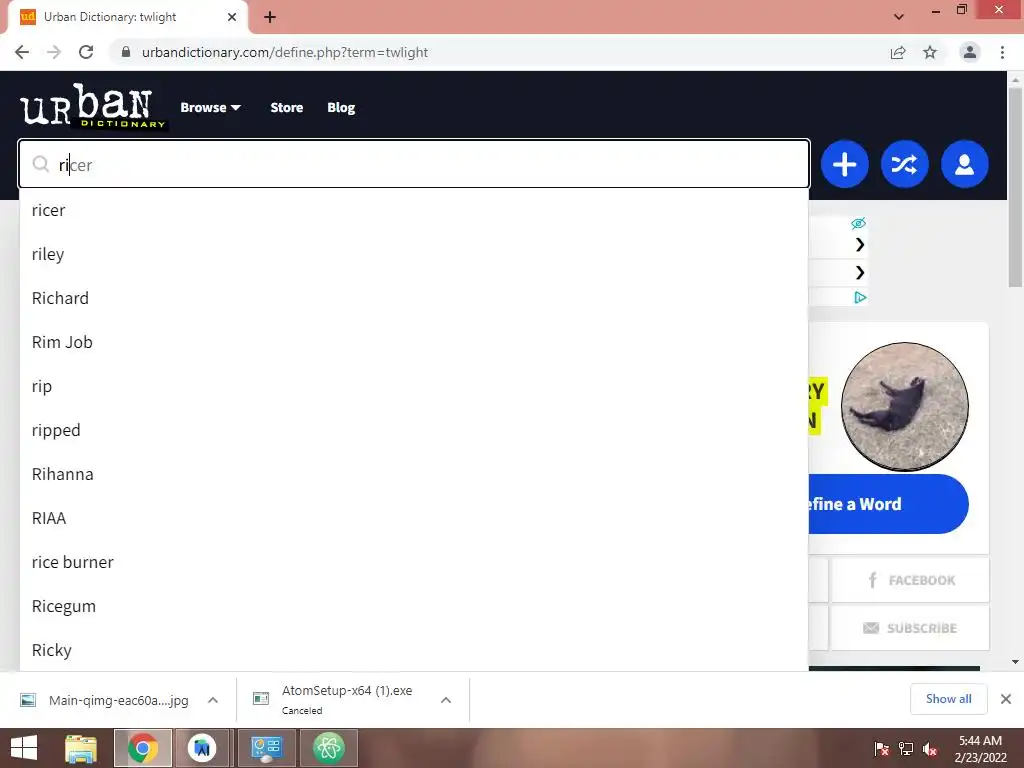The image size is (1024, 768).
Task: Click the tab search dropdown arrow
Action: pos(899,17)
